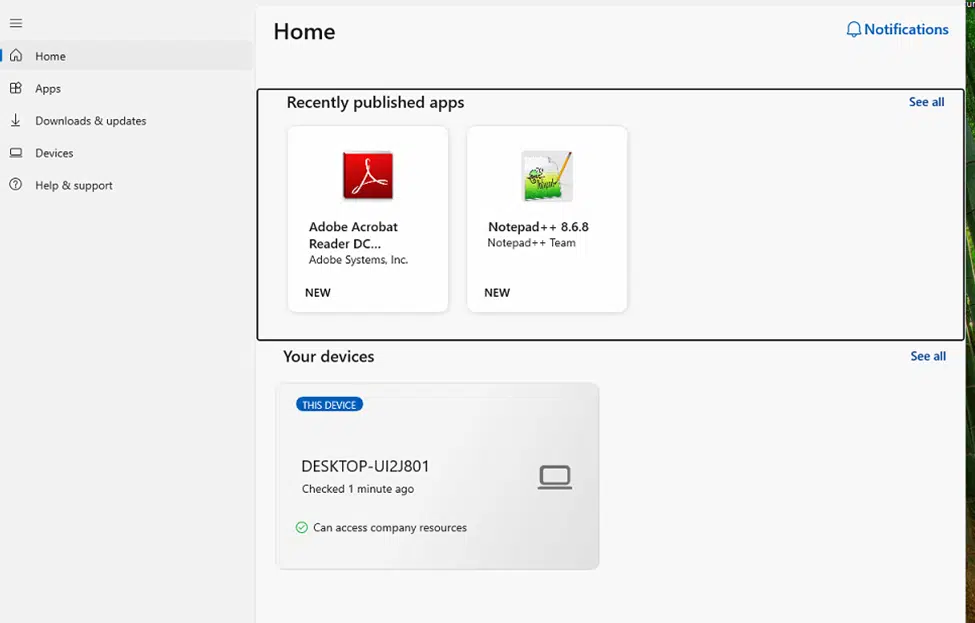Image resolution: width=975 pixels, height=623 pixels.
Task: Open the Notifications text link
Action: point(906,30)
